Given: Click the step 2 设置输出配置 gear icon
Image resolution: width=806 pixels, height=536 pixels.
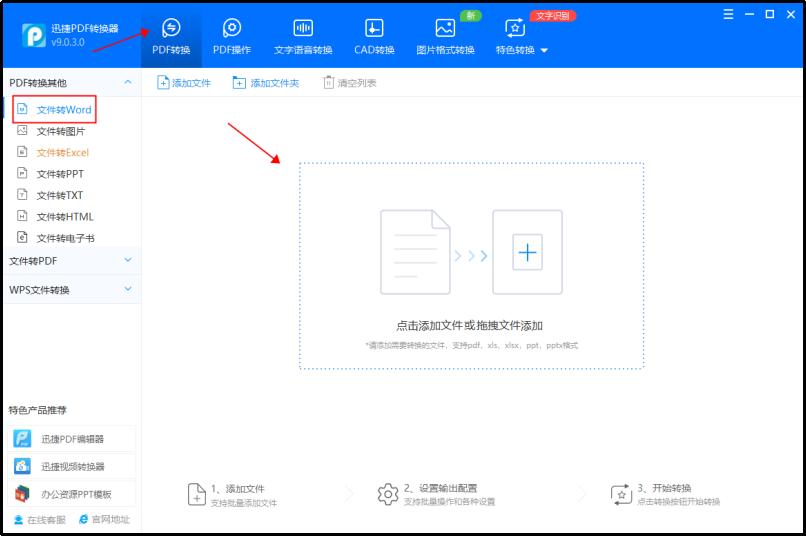Looking at the screenshot, I should [388, 494].
